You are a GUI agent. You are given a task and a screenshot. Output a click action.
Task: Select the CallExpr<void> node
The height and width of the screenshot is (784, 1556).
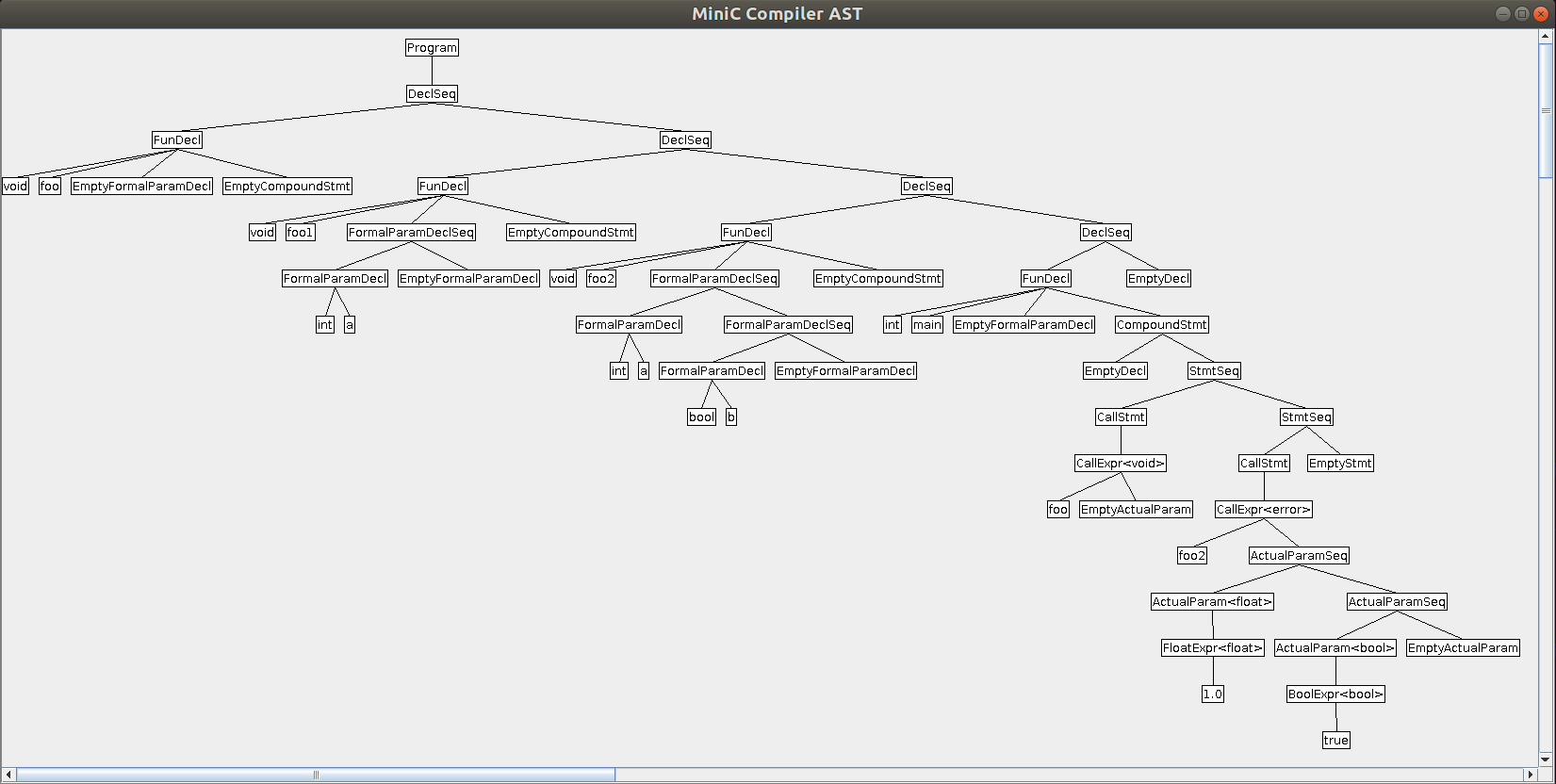pyautogui.click(x=1121, y=464)
